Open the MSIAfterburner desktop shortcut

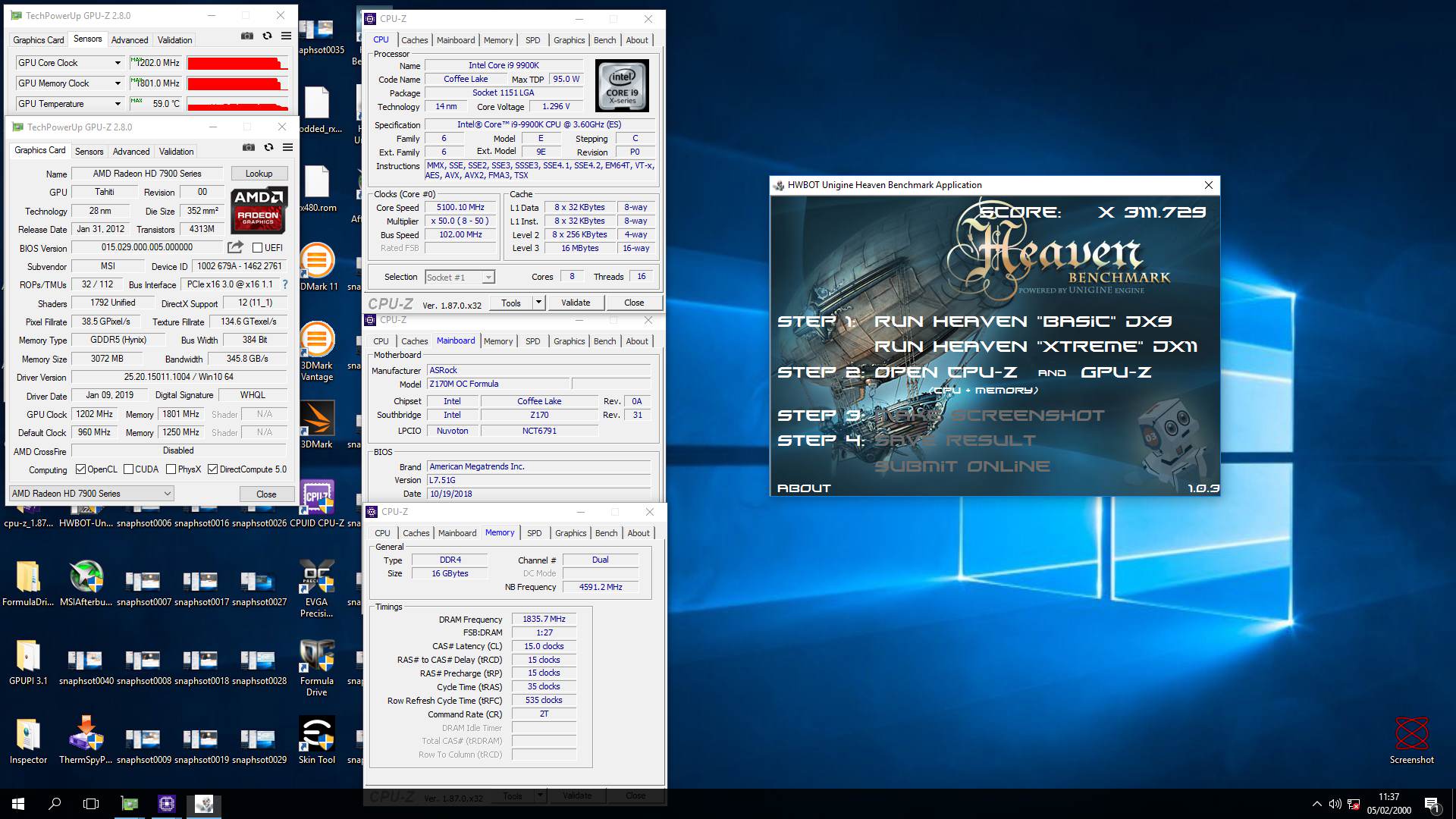click(x=86, y=583)
